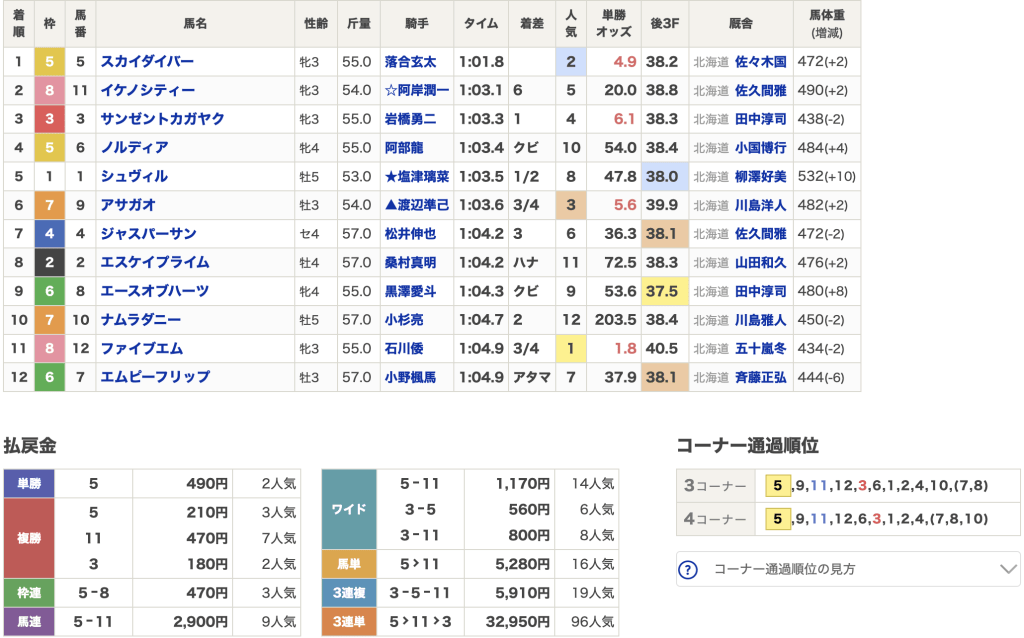
Task: Click winning time 1:01.8
Action: tap(481, 61)
